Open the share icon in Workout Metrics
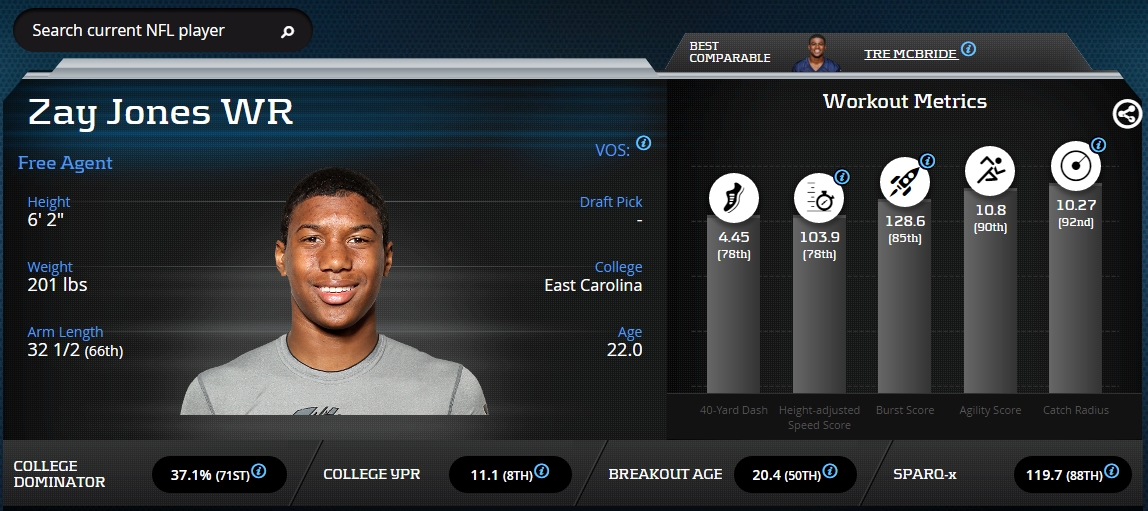The height and width of the screenshot is (511, 1148). pyautogui.click(x=1127, y=114)
